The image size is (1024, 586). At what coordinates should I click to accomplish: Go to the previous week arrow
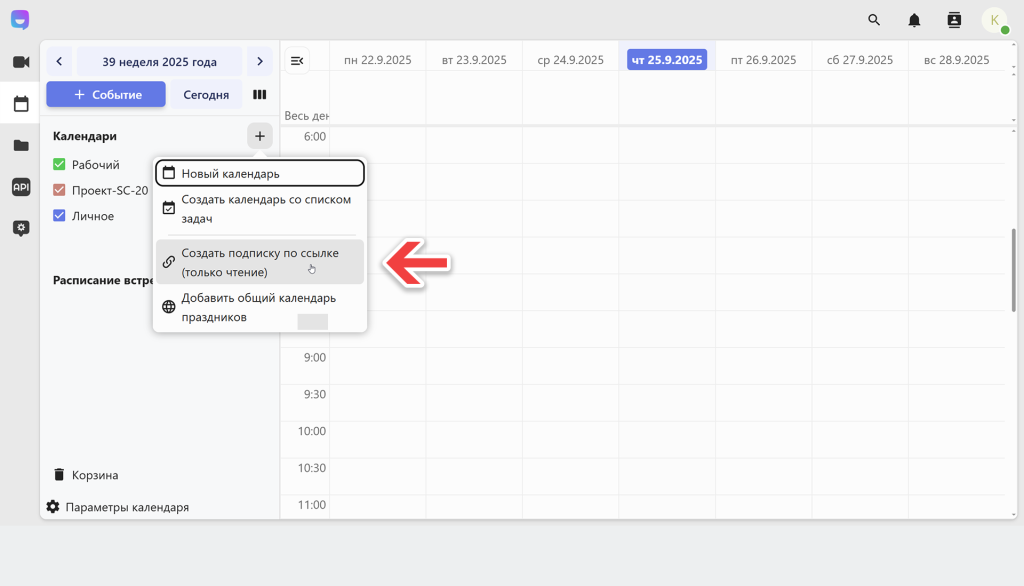tap(59, 62)
